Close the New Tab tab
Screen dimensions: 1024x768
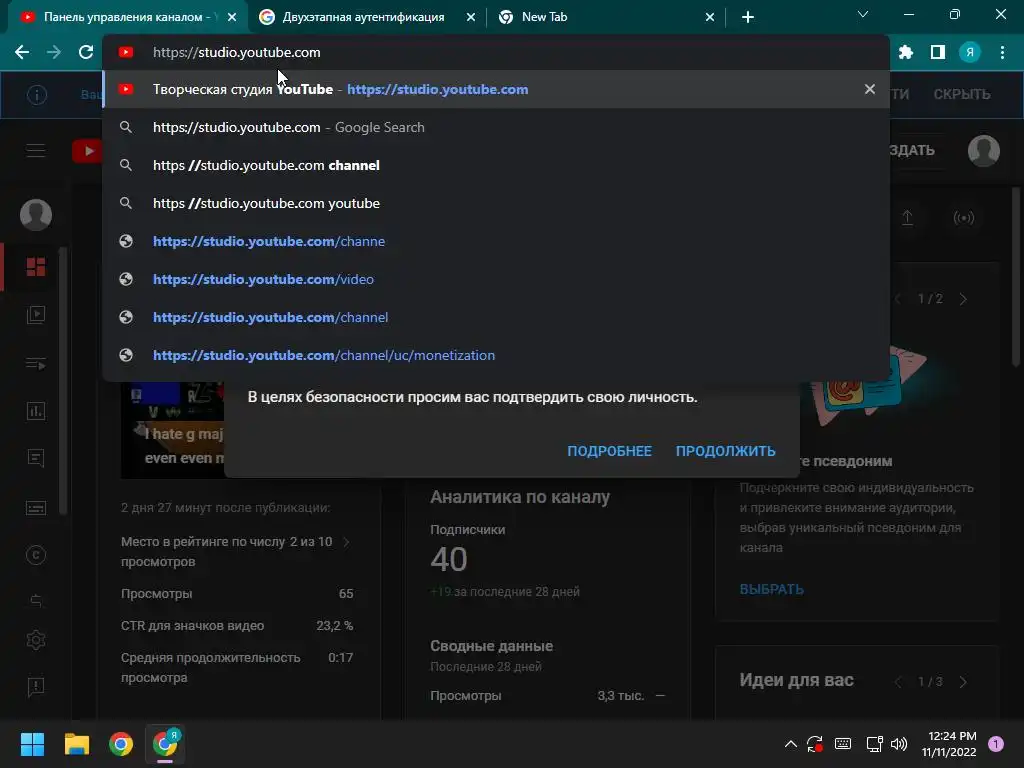point(710,18)
